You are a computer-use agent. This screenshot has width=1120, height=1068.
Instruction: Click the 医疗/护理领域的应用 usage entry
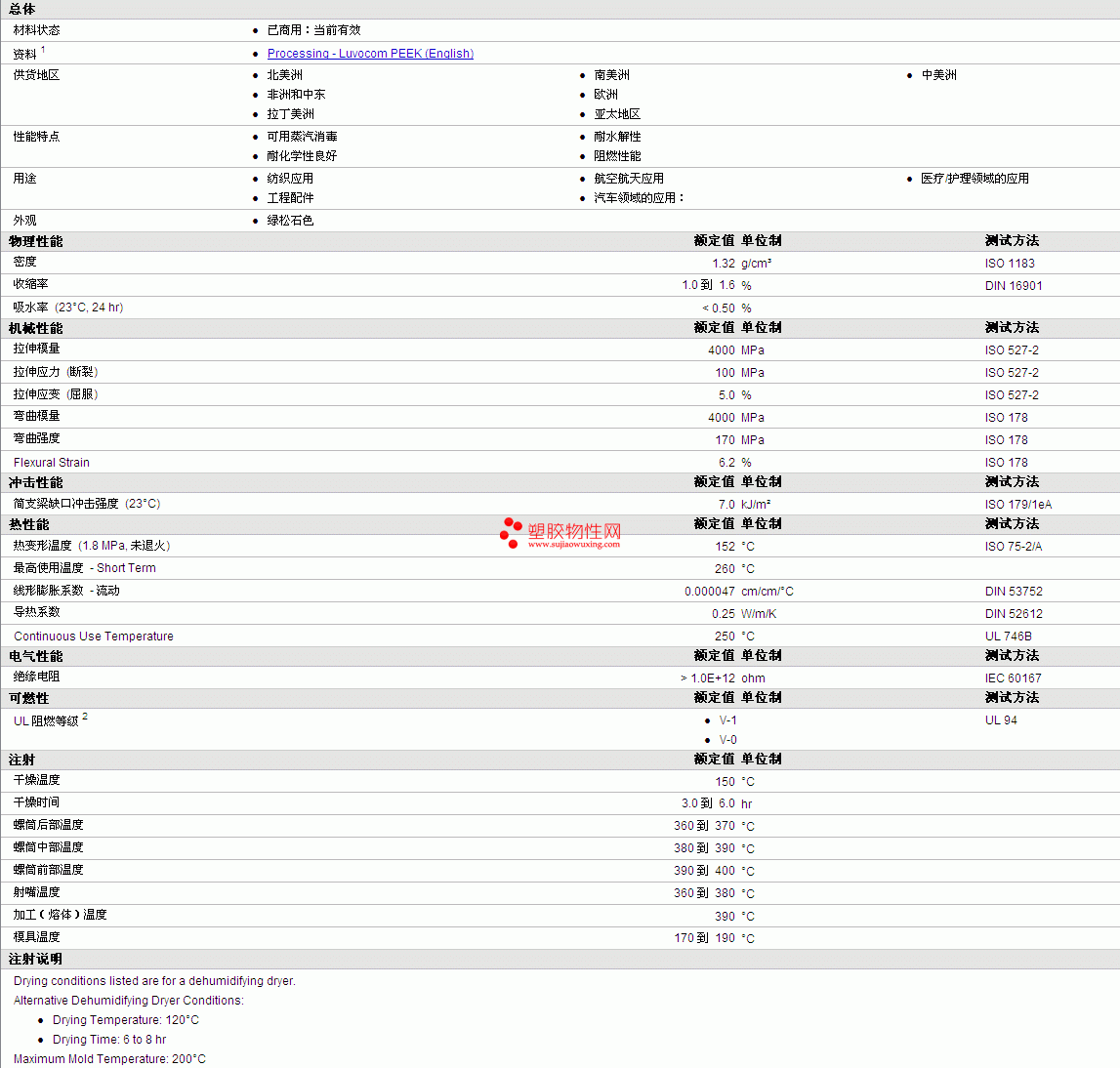pyautogui.click(x=975, y=179)
